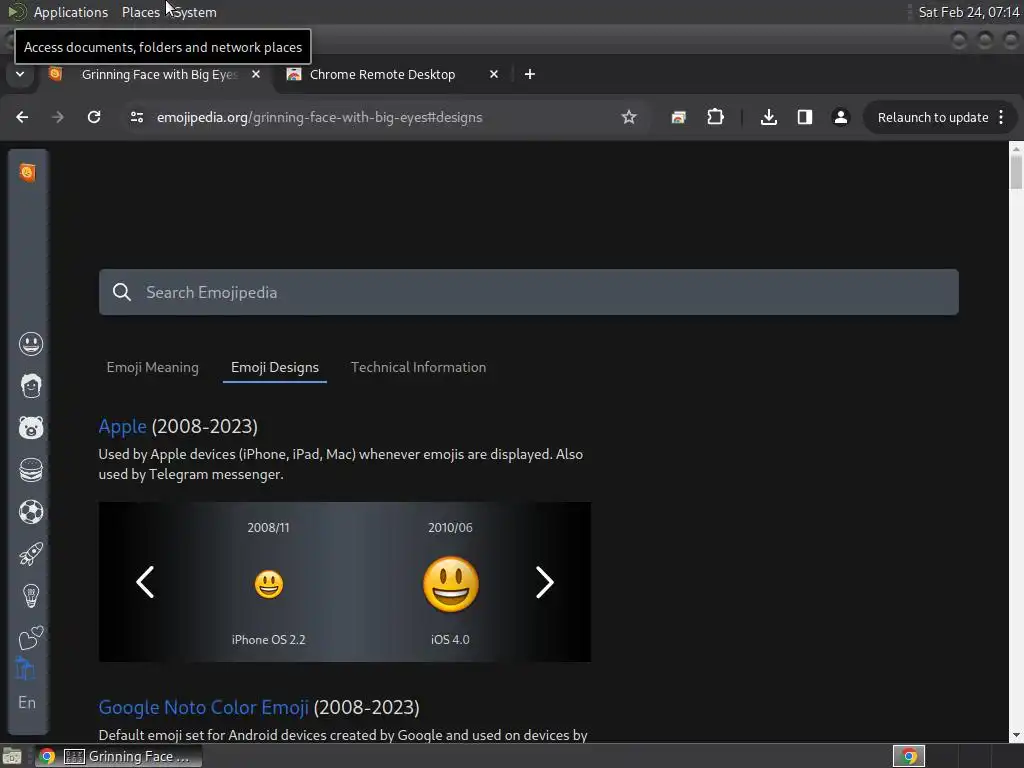This screenshot has width=1024, height=768.
Task: Close the Grinning Face with Big Eyes tab
Action: (256, 74)
